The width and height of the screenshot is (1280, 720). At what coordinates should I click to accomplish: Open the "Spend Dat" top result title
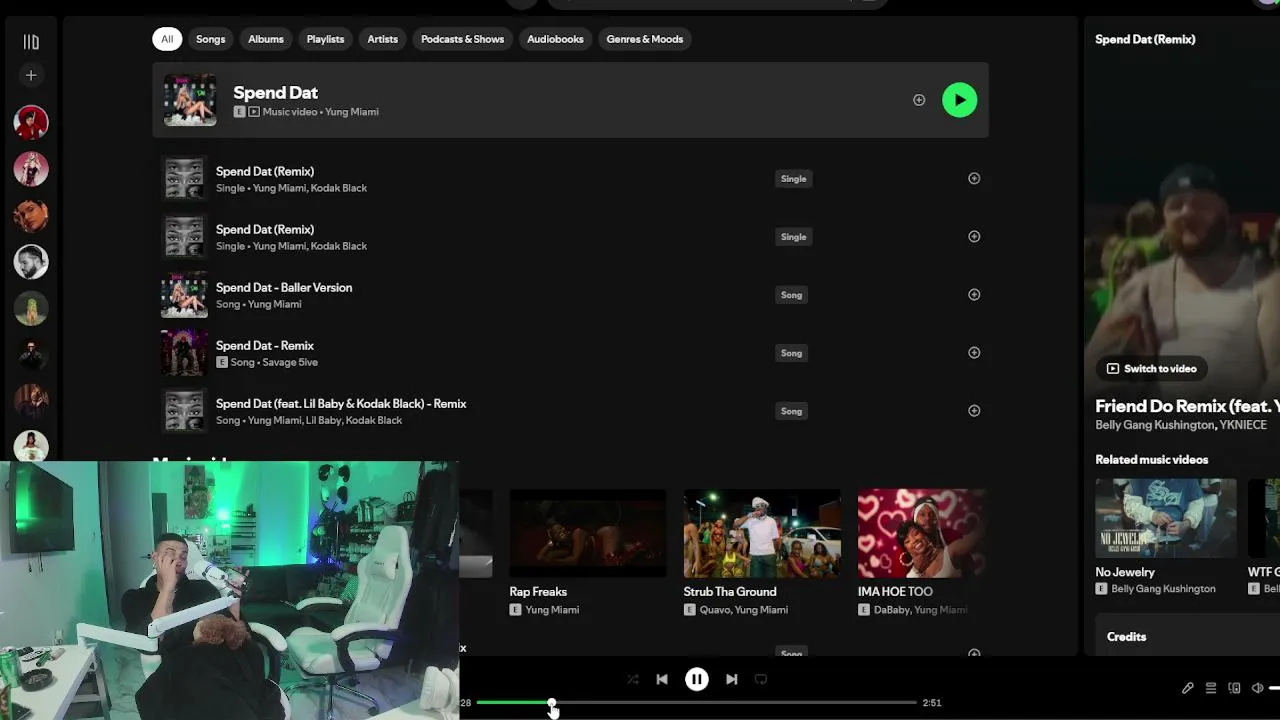275,92
